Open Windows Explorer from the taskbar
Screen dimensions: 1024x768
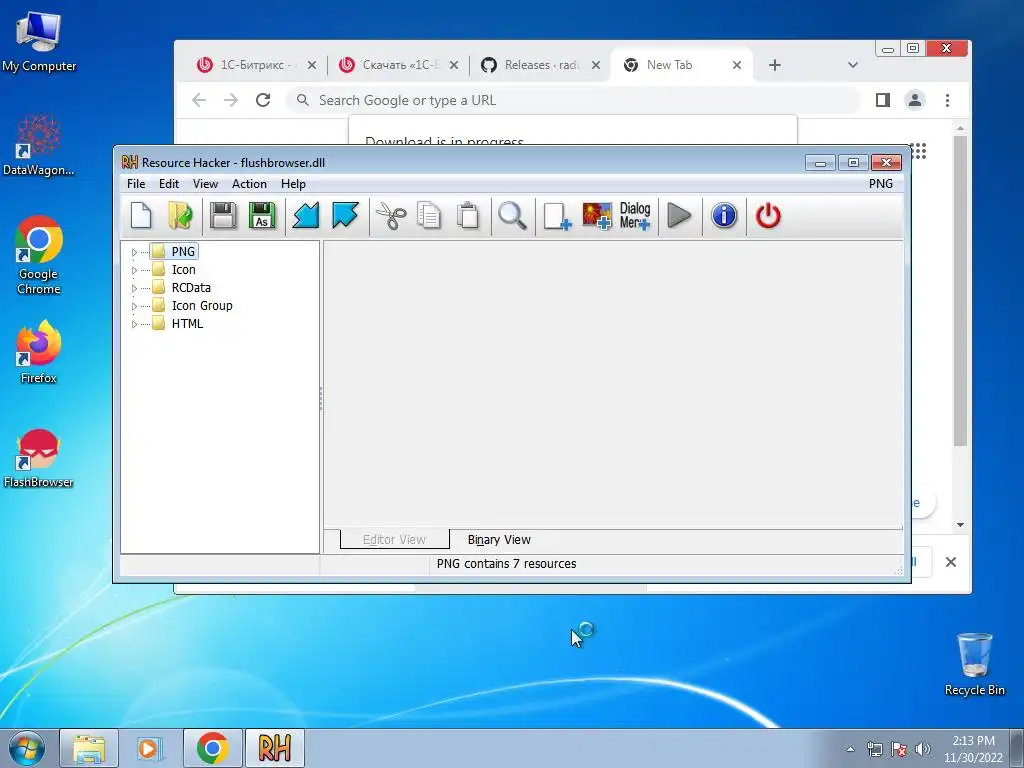click(89, 748)
